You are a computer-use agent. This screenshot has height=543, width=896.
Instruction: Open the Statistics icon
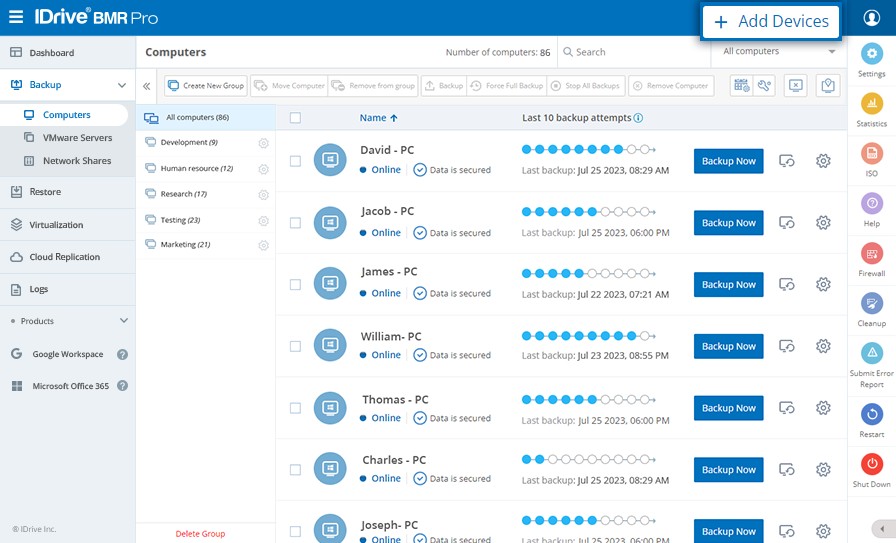coord(871,103)
